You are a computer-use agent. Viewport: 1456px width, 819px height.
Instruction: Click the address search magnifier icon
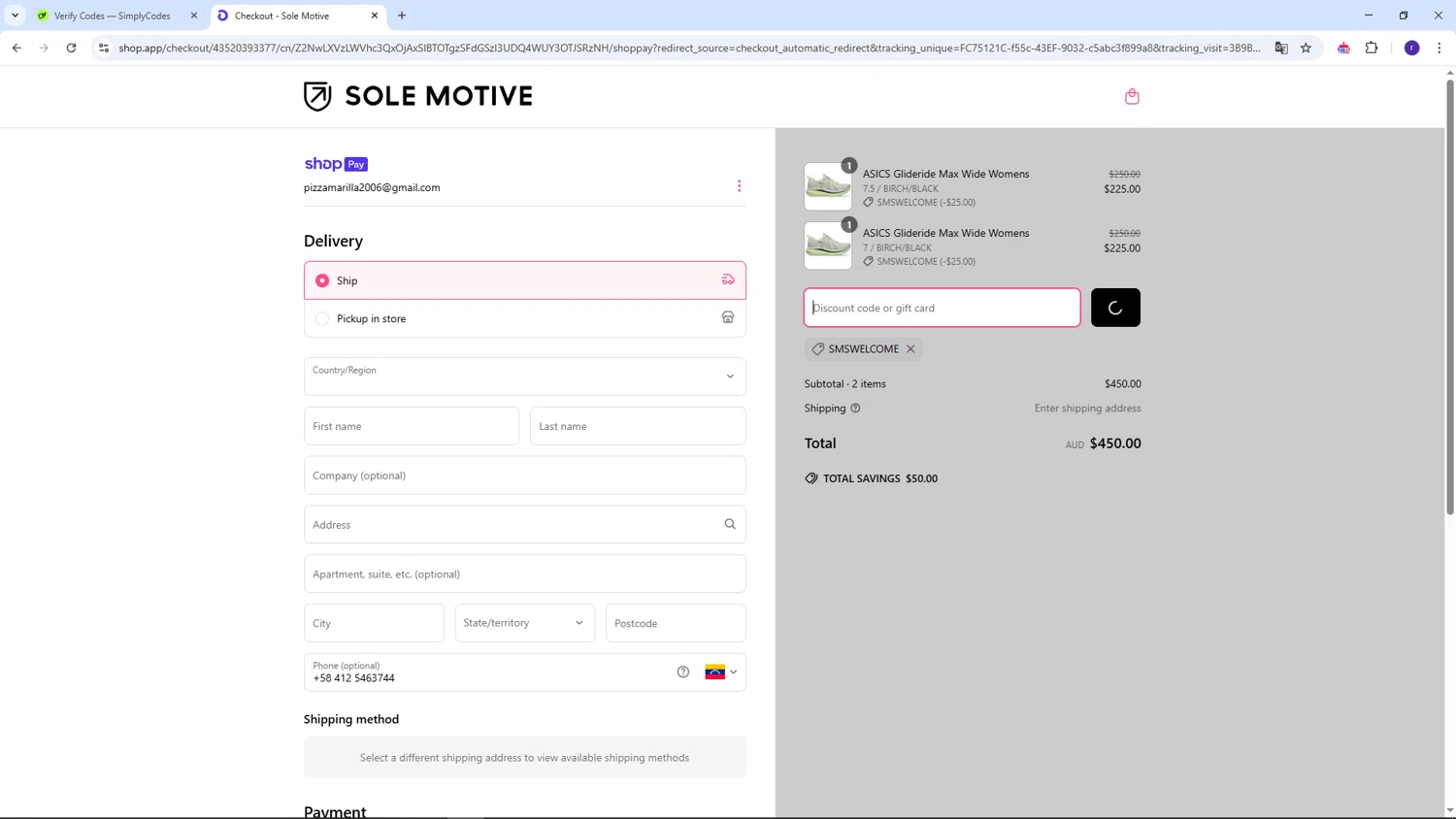click(x=730, y=524)
